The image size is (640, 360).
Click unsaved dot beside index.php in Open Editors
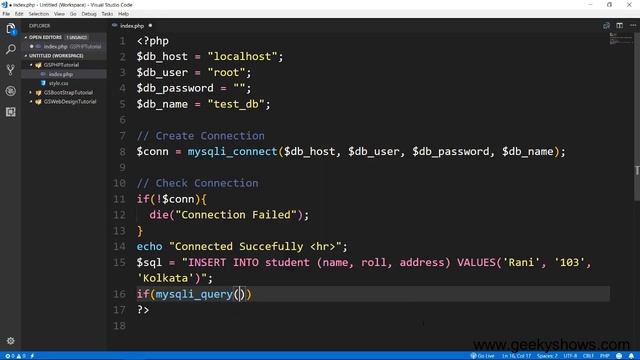[x=31, y=47]
